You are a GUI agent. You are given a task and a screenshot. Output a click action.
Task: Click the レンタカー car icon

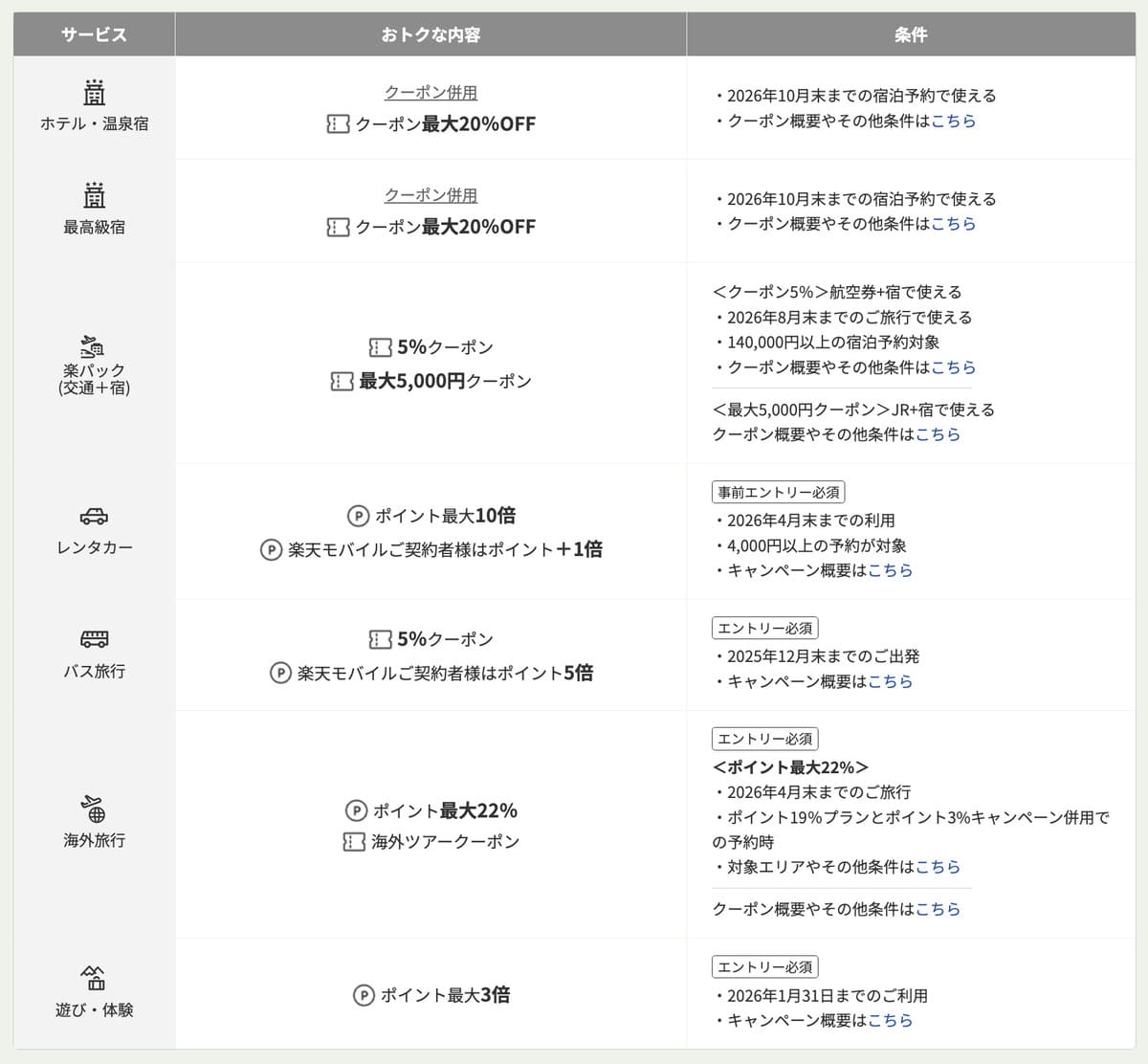coord(92,517)
